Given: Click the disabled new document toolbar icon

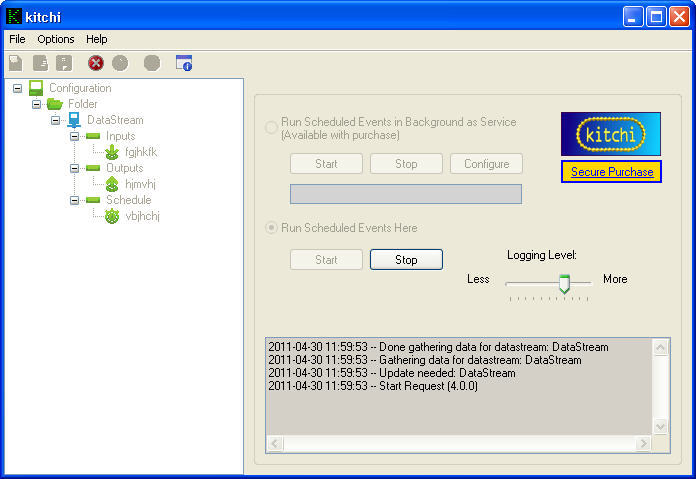Looking at the screenshot, I should click(x=16, y=63).
